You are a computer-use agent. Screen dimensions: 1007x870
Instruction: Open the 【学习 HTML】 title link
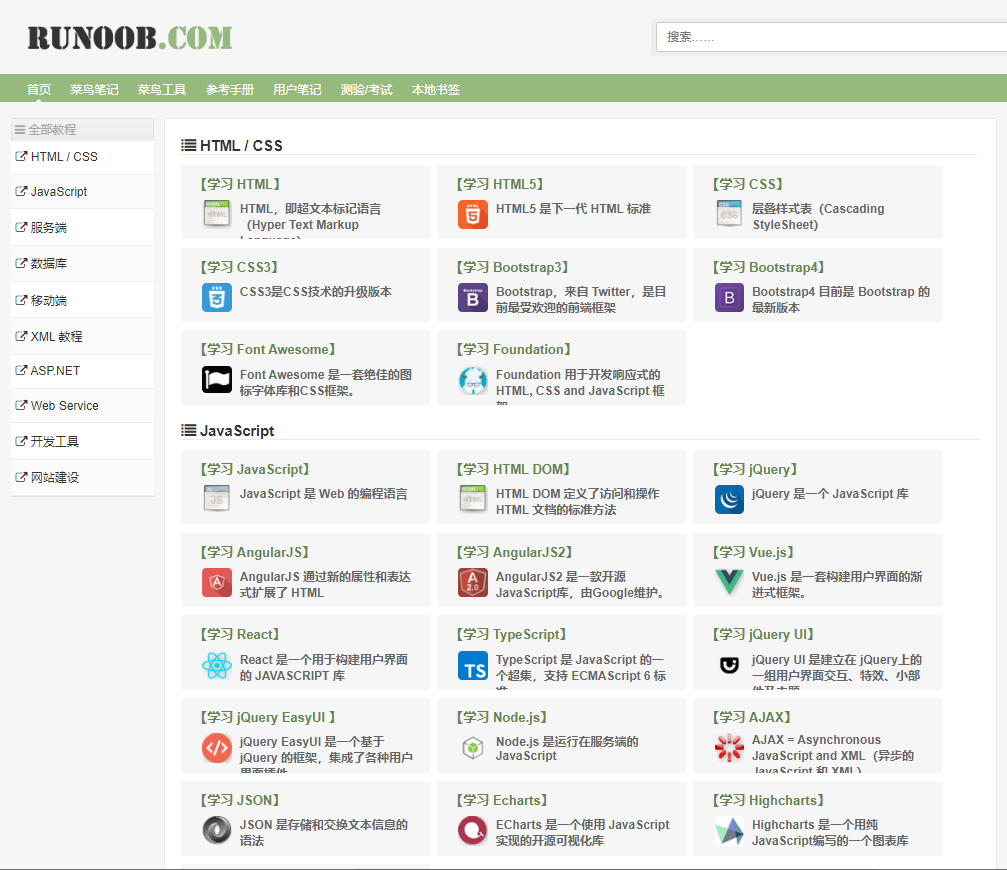coord(240,184)
